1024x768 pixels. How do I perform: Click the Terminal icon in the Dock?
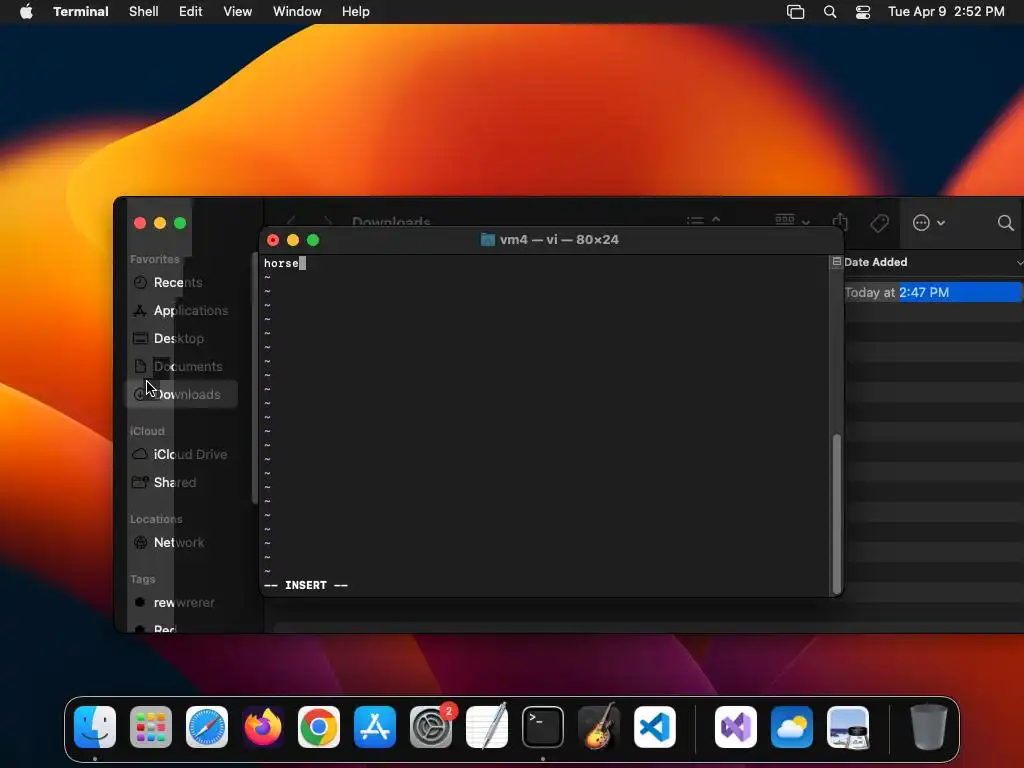[543, 727]
